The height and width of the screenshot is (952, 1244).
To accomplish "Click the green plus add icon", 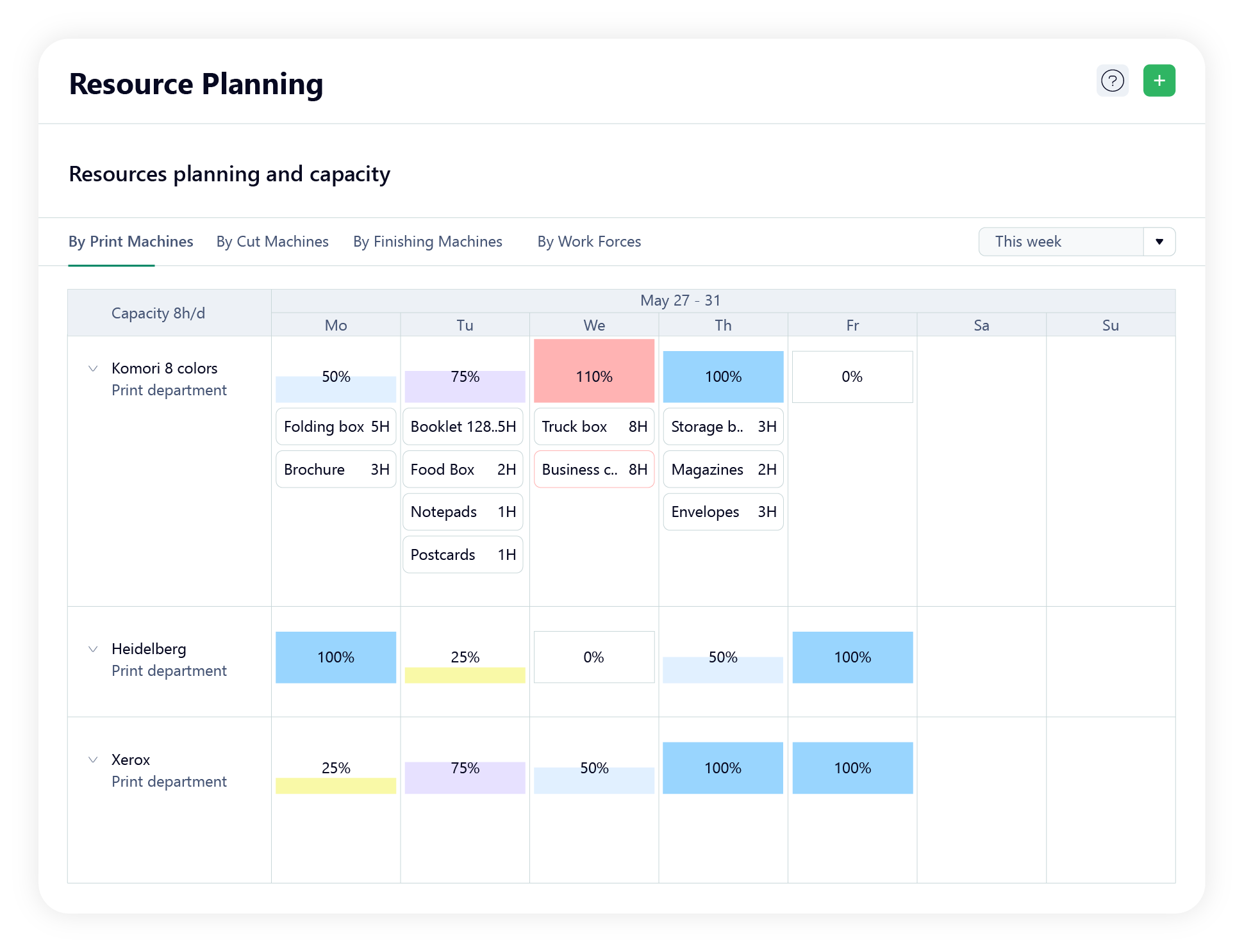I will click(1158, 80).
